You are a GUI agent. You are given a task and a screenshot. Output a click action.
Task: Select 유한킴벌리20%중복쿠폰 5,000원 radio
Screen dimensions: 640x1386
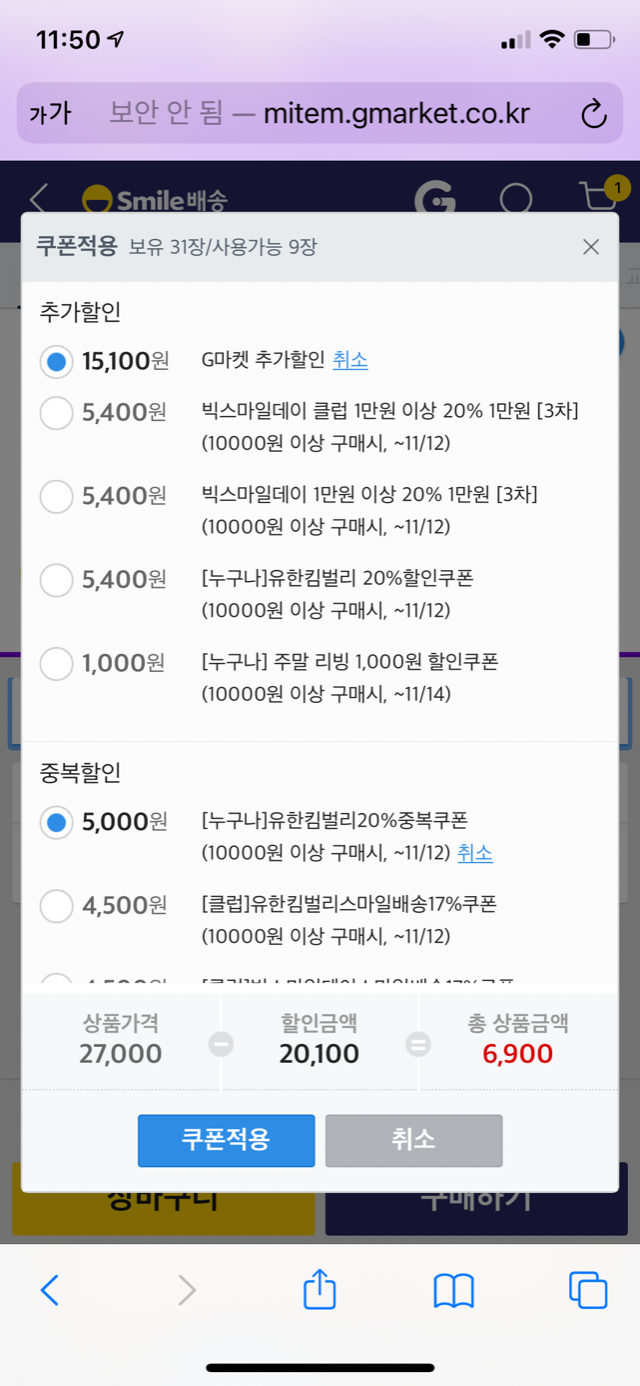[x=56, y=822]
